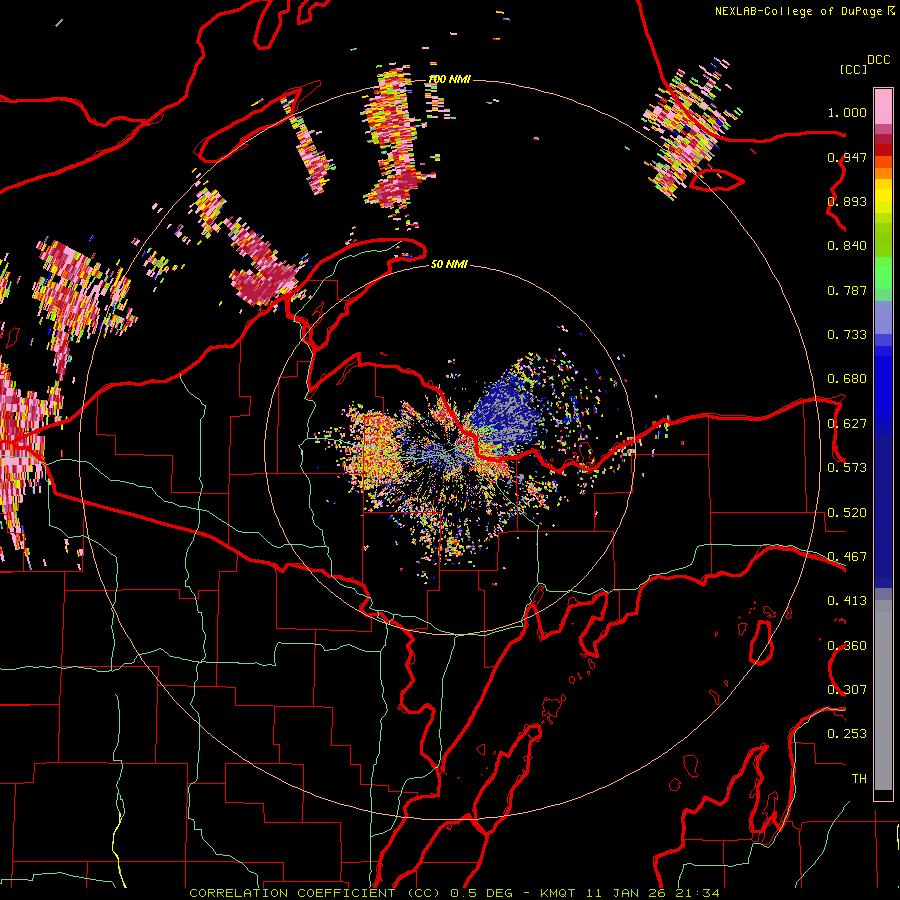Click the pink top segment of color bar
900x900 pixels.
point(883,106)
